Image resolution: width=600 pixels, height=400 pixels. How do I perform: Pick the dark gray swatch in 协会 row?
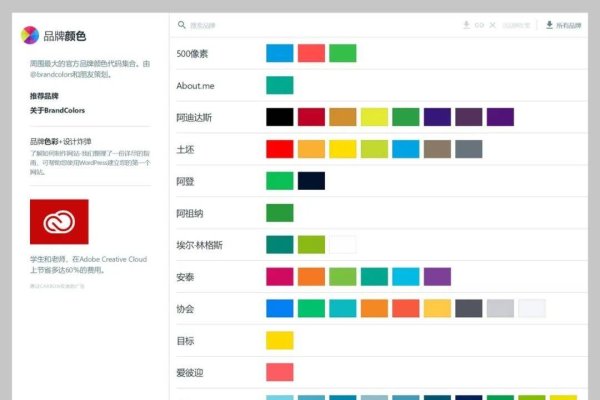[x=469, y=309]
